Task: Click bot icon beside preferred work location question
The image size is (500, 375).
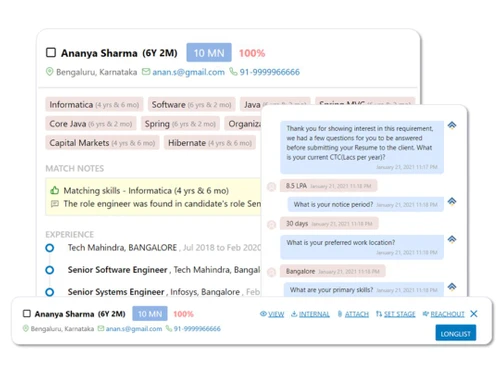Action: tap(452, 239)
